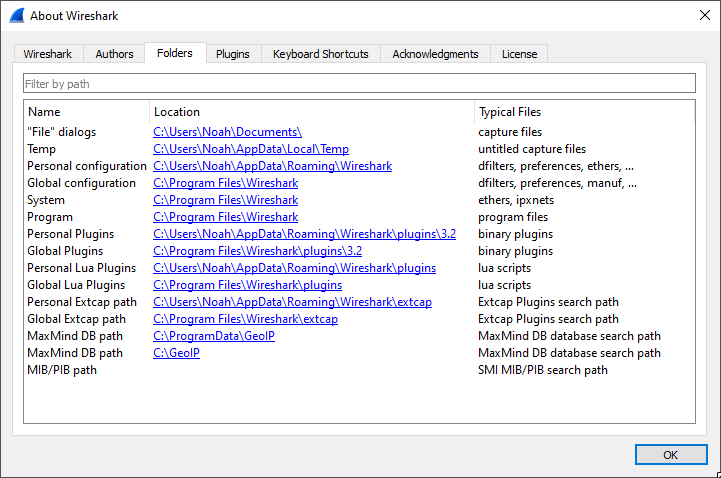
Task: Click the OK button
Action: point(671,455)
